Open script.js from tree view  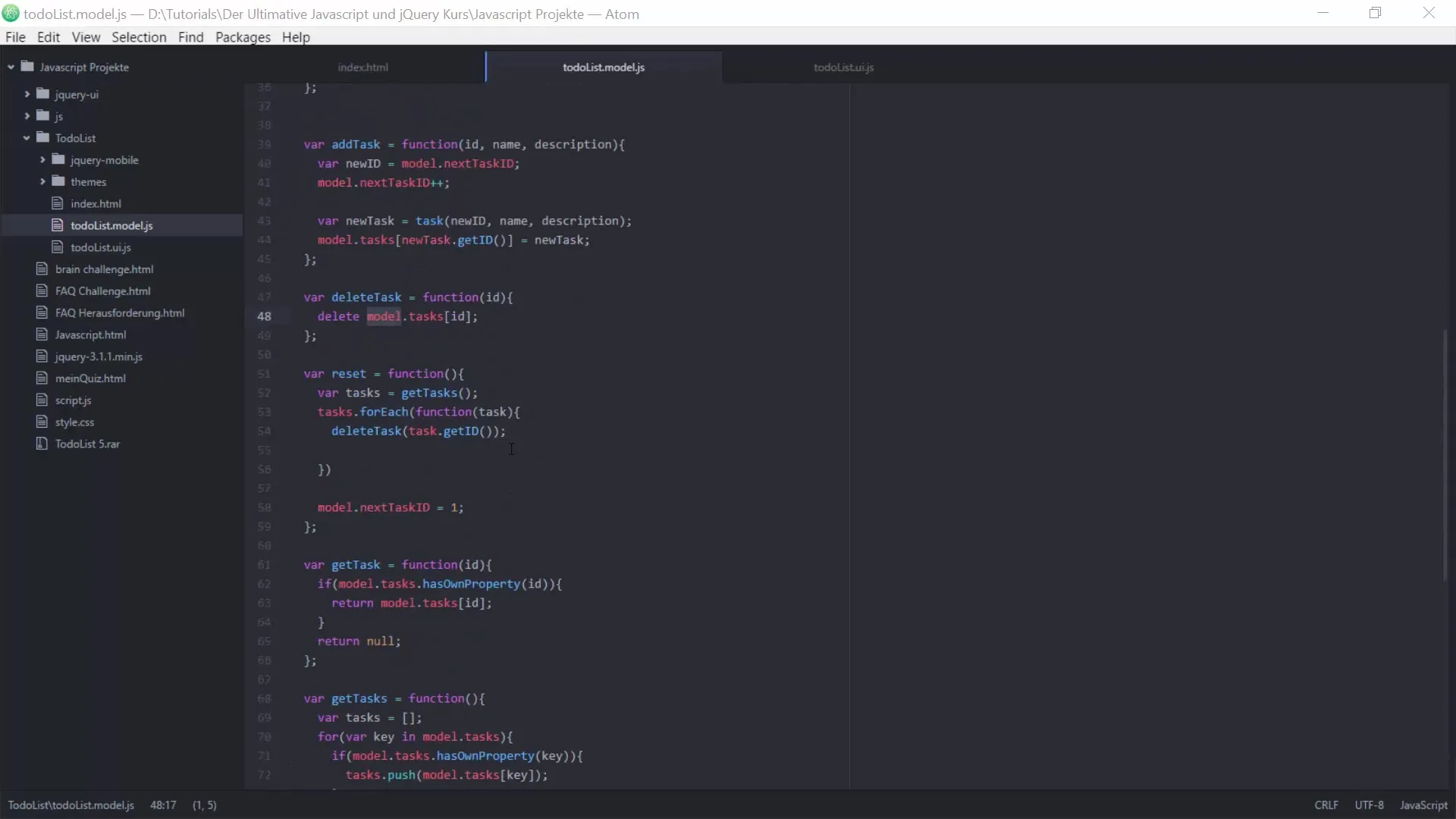73,400
